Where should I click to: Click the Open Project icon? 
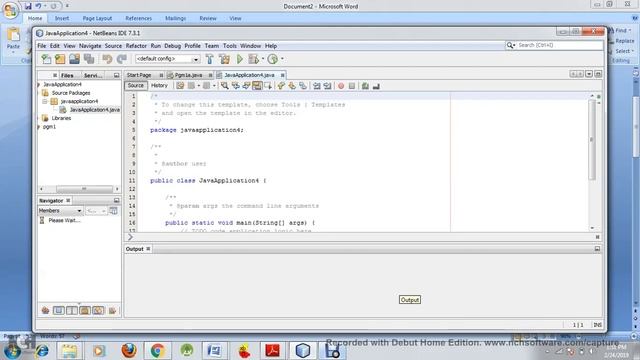click(74, 59)
